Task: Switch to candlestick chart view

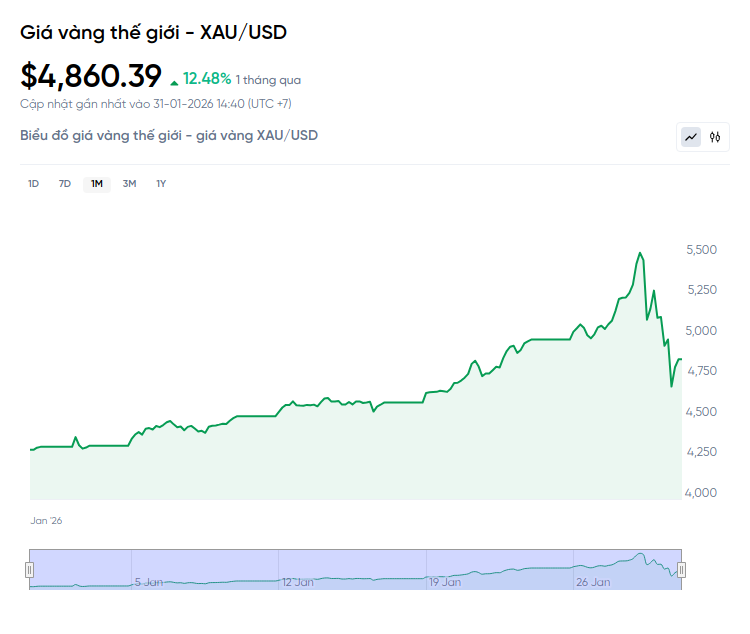Action: 715,137
